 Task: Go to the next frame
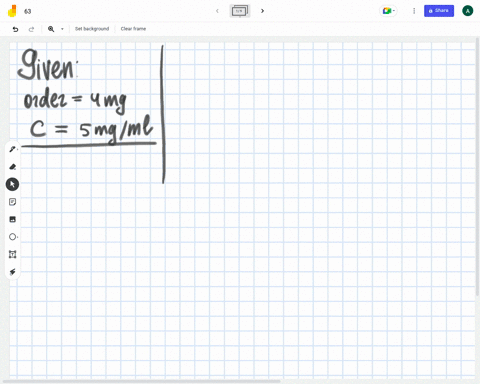[262, 11]
